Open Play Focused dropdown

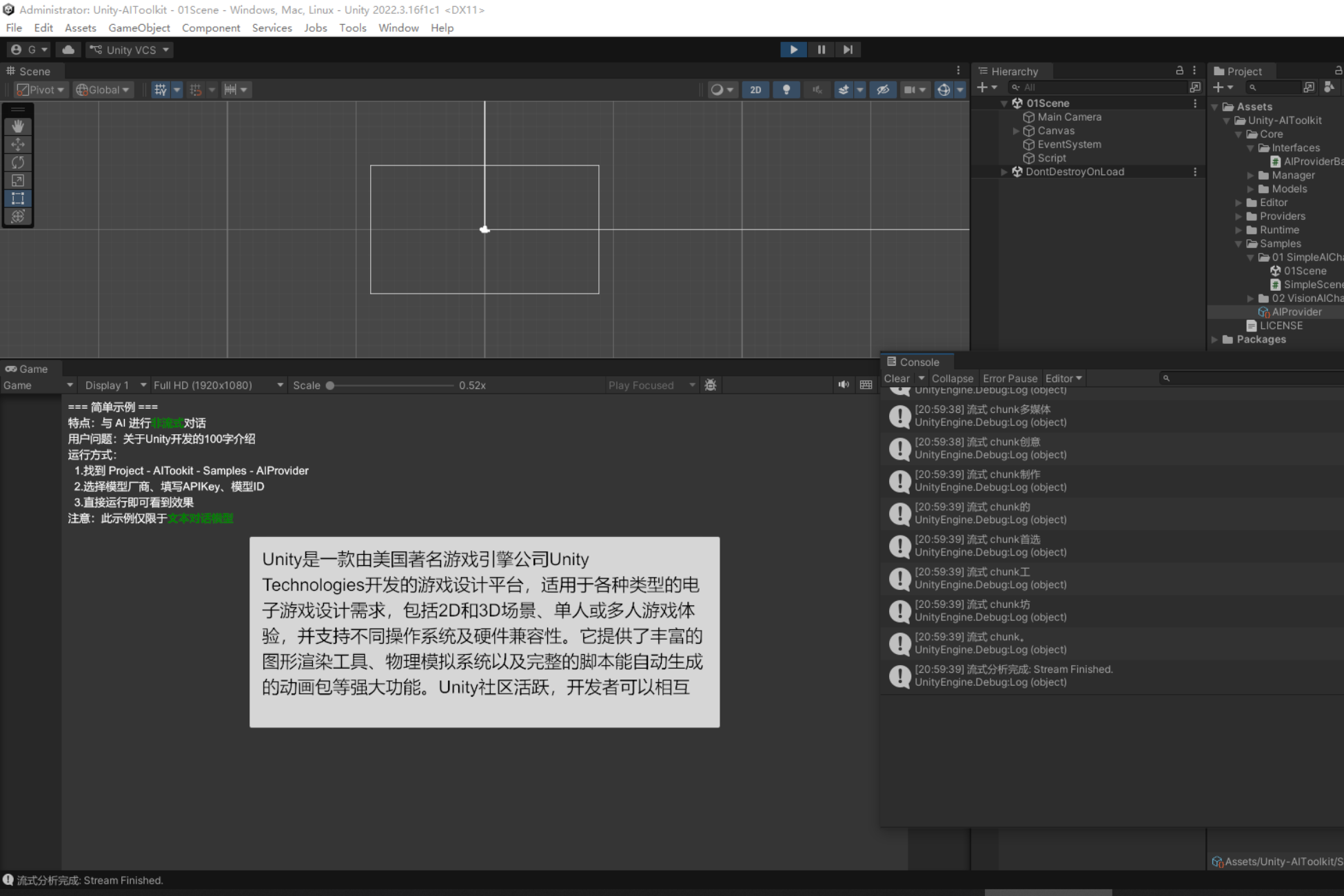[x=651, y=385]
